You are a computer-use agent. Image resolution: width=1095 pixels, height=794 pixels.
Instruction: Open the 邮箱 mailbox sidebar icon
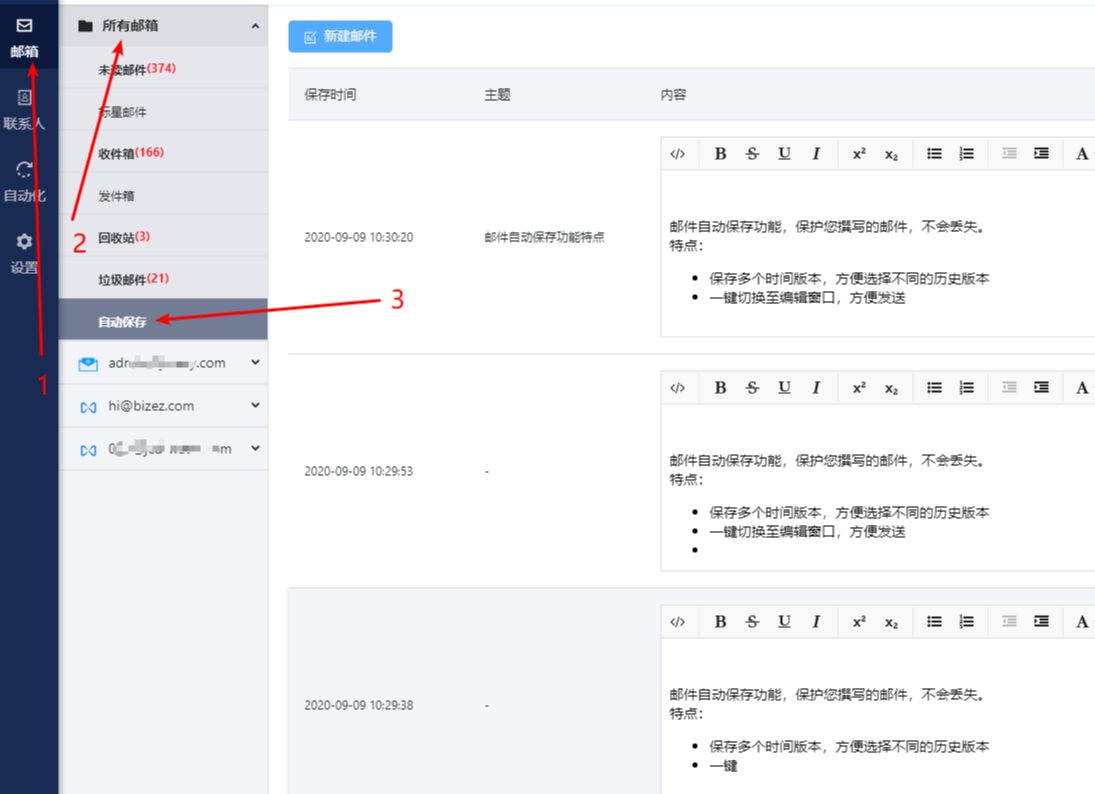click(x=26, y=37)
